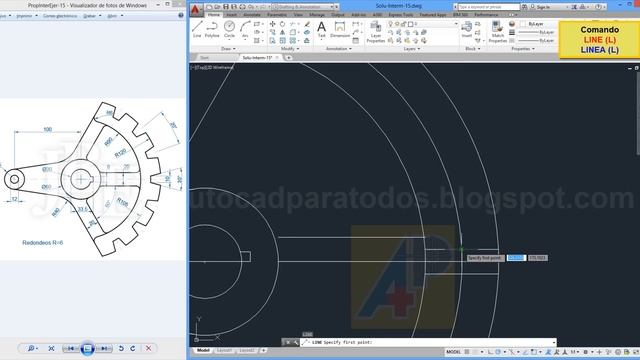The height and width of the screenshot is (360, 640).
Task: Select the Text tool
Action: tap(322, 29)
